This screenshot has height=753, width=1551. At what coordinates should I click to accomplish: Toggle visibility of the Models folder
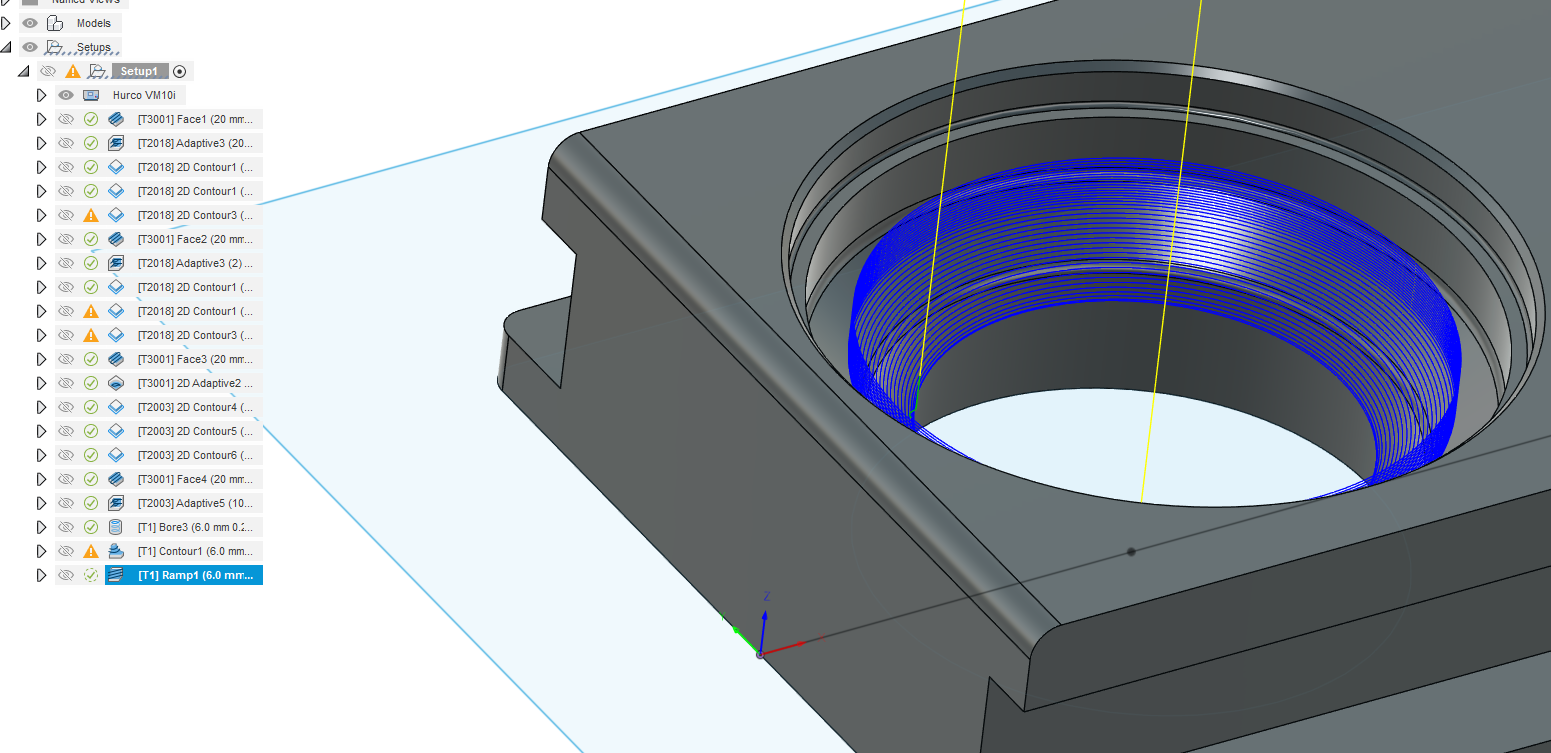coord(30,22)
